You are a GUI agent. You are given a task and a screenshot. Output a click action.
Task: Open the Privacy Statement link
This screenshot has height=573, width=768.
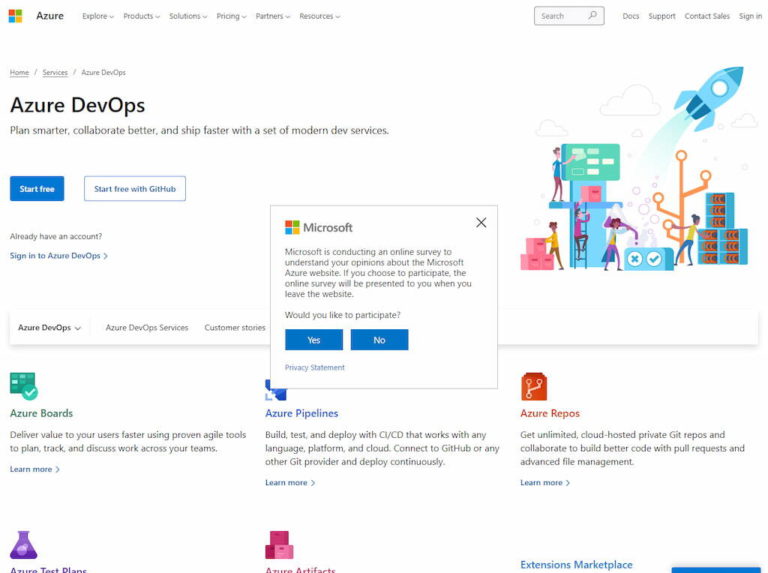tap(314, 367)
